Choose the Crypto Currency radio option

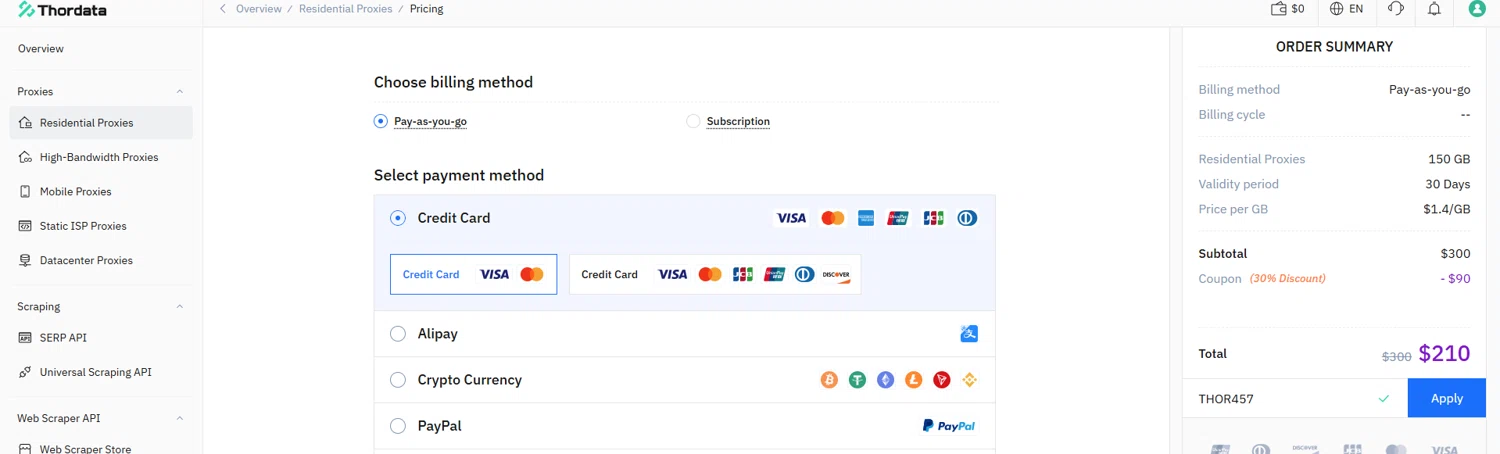click(x=398, y=380)
